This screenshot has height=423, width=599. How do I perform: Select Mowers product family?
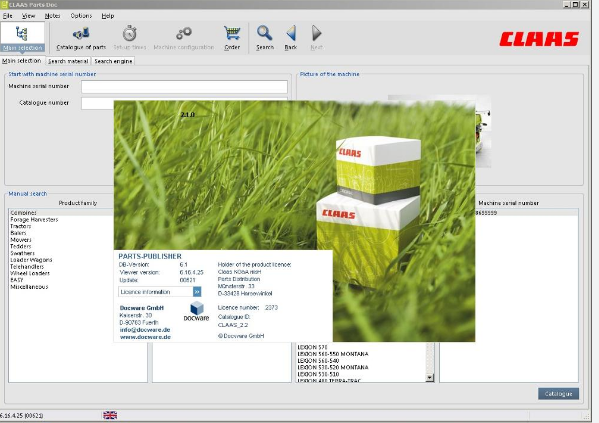21,240
